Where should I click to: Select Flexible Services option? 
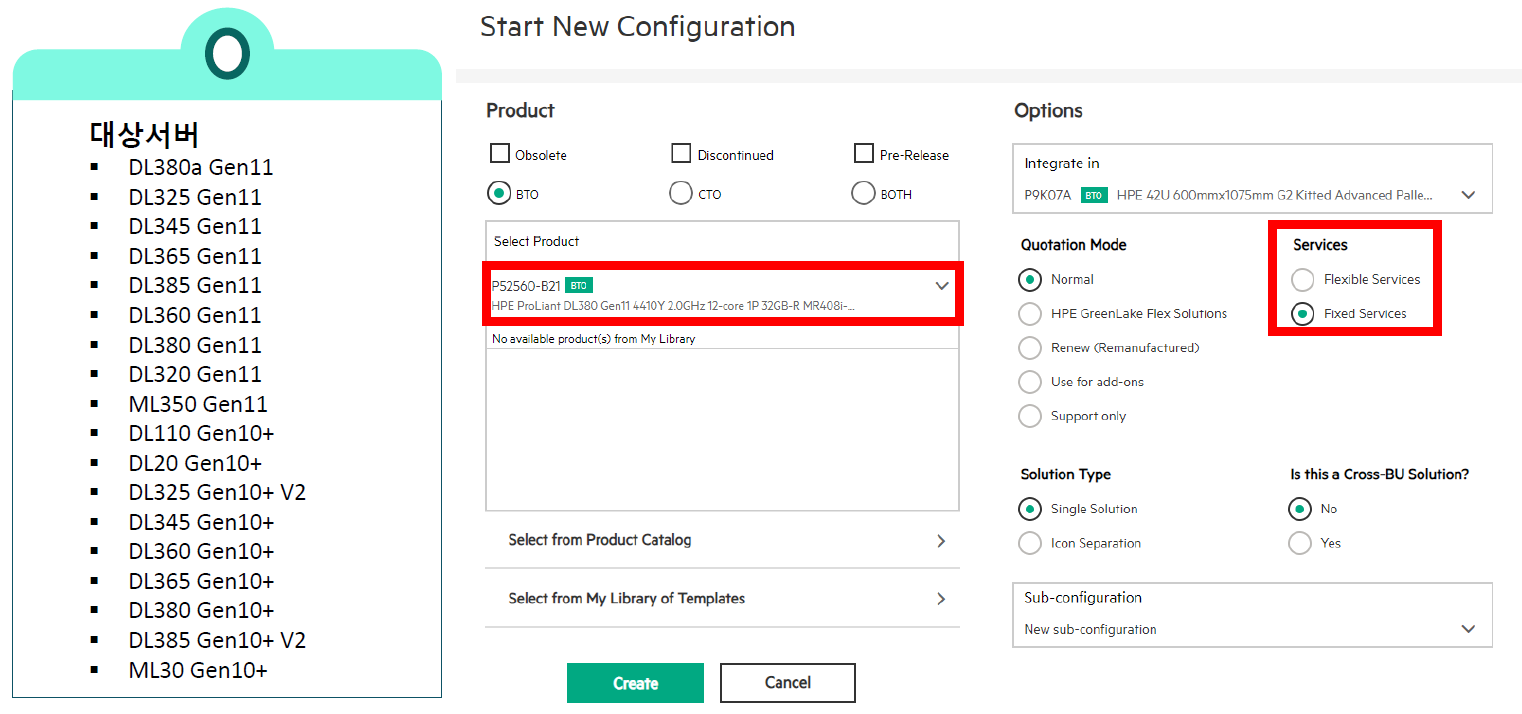pos(1303,279)
